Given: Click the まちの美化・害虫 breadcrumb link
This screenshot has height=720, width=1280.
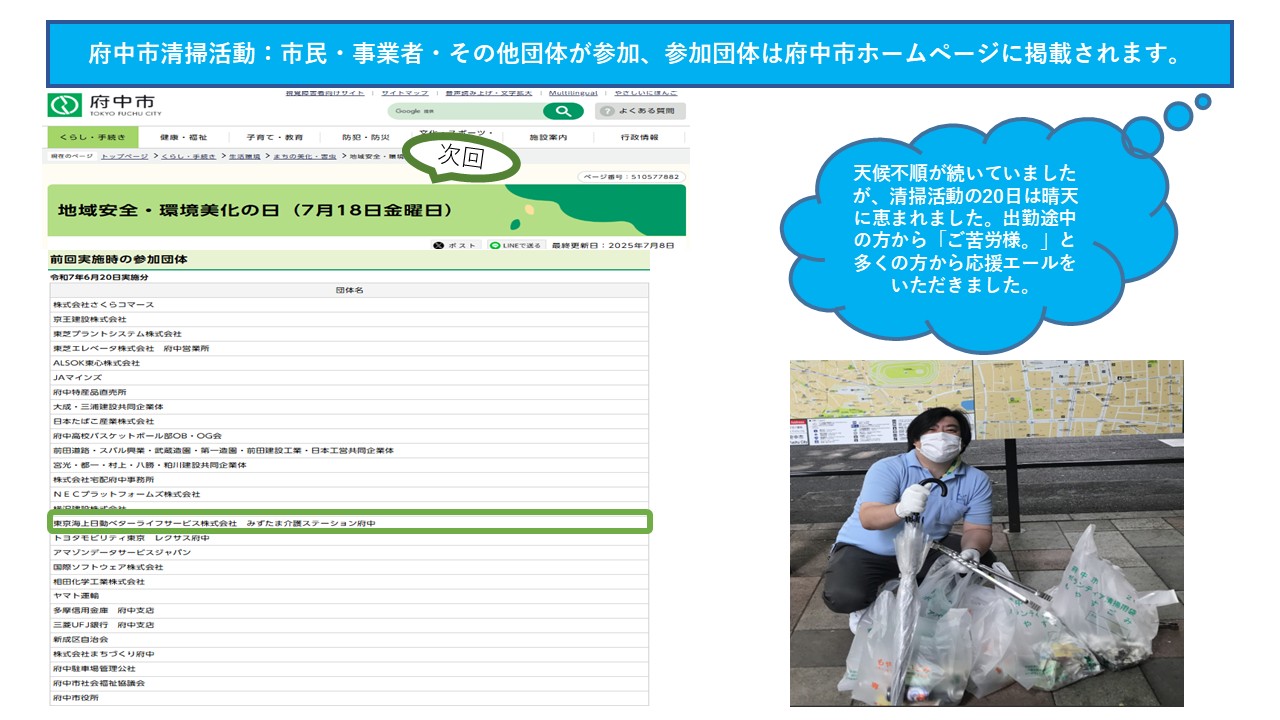Looking at the screenshot, I should point(305,157).
